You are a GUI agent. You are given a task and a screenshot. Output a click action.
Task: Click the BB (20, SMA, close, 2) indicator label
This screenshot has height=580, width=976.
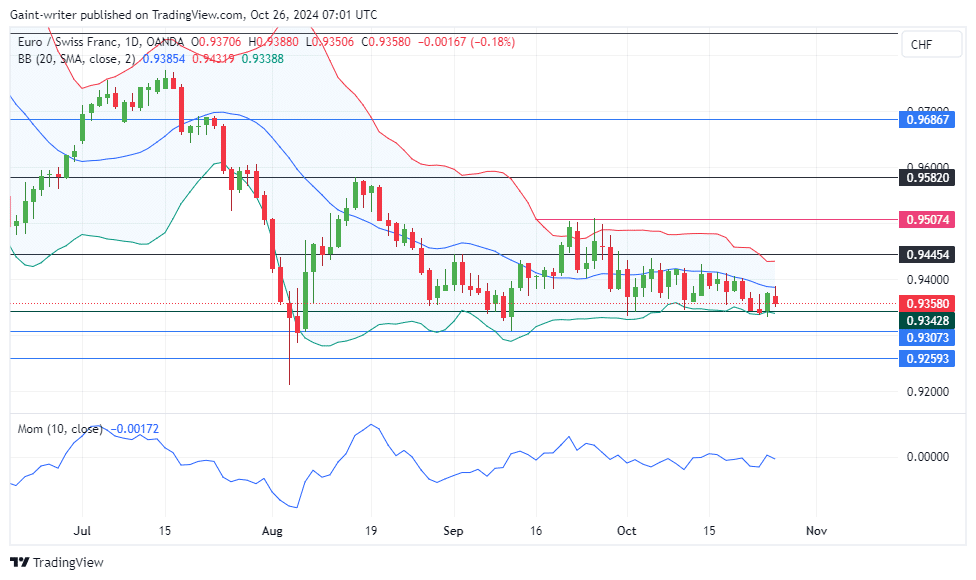(x=77, y=58)
